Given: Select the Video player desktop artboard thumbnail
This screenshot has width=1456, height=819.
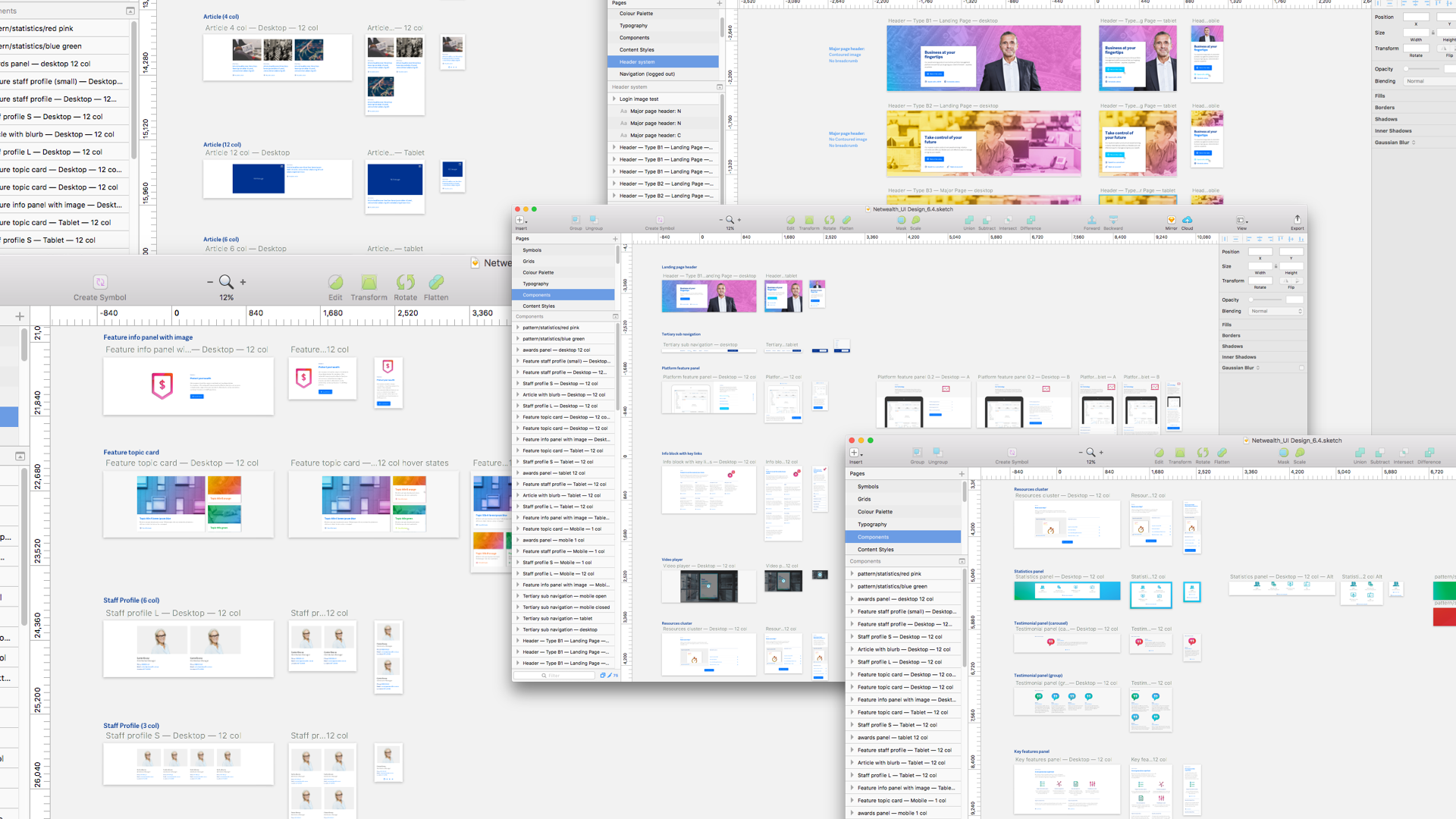Looking at the screenshot, I should click(708, 586).
